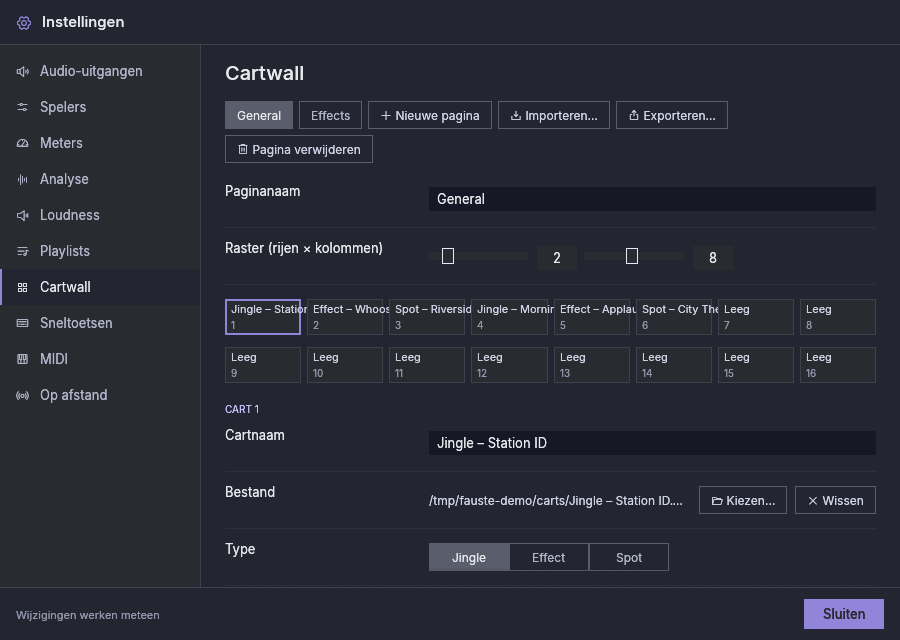900x640 pixels.
Task: Select empty cart slot 16
Action: click(838, 365)
